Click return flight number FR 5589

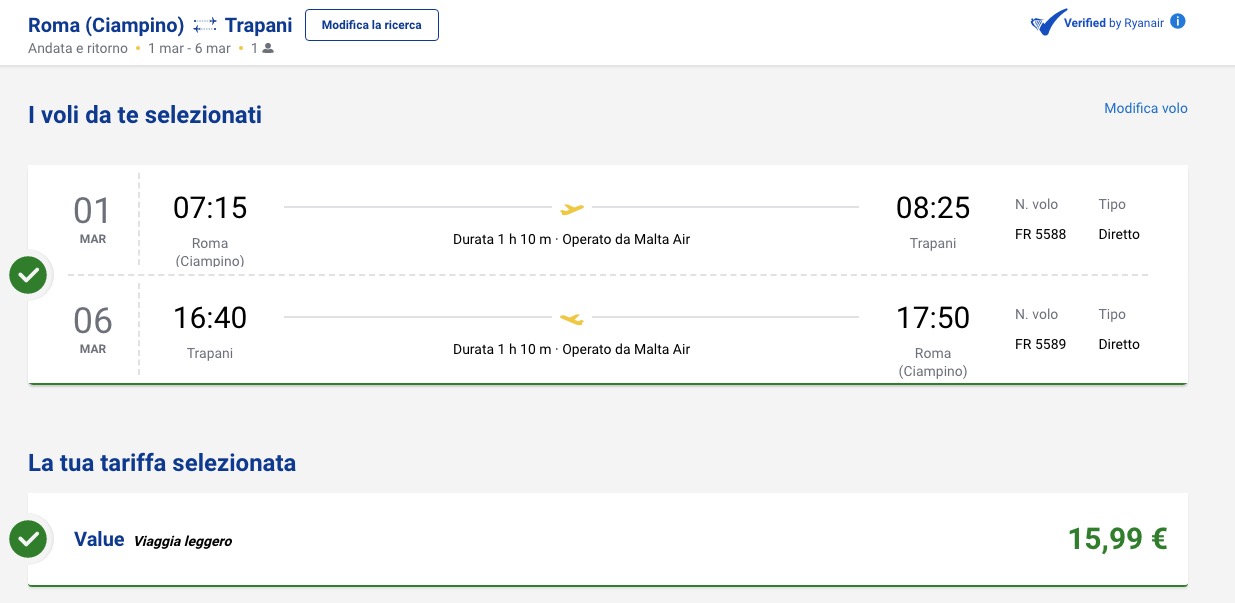1040,344
